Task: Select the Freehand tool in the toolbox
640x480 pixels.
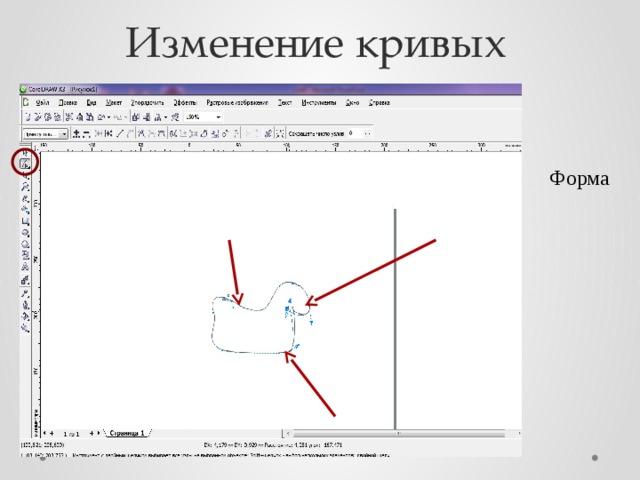Action: [x=25, y=199]
